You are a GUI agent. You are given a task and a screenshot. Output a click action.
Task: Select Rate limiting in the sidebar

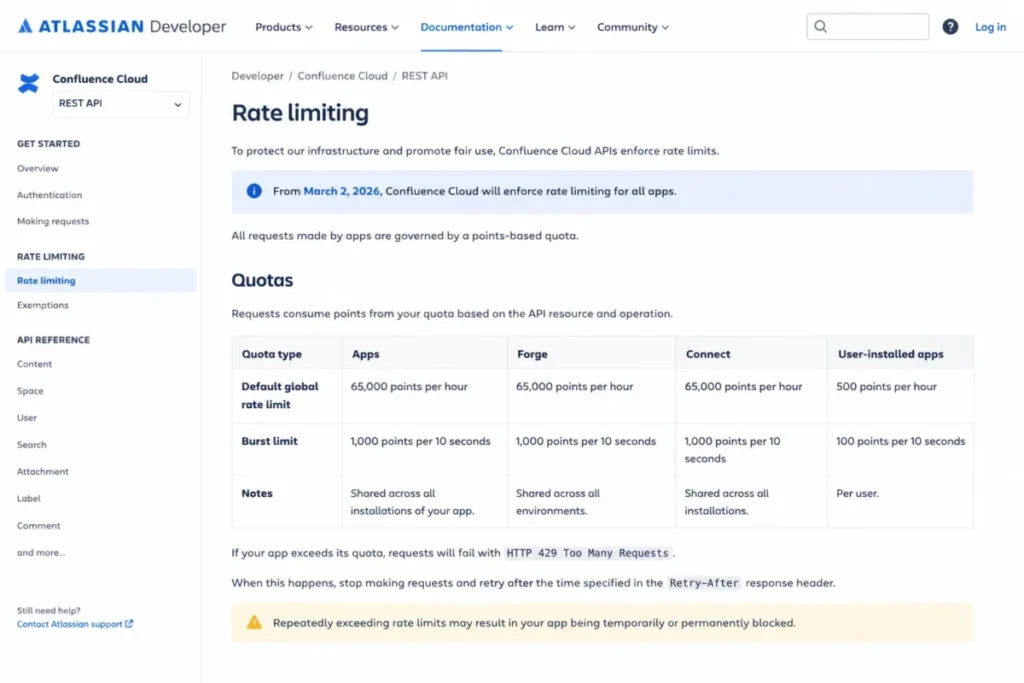[101, 280]
